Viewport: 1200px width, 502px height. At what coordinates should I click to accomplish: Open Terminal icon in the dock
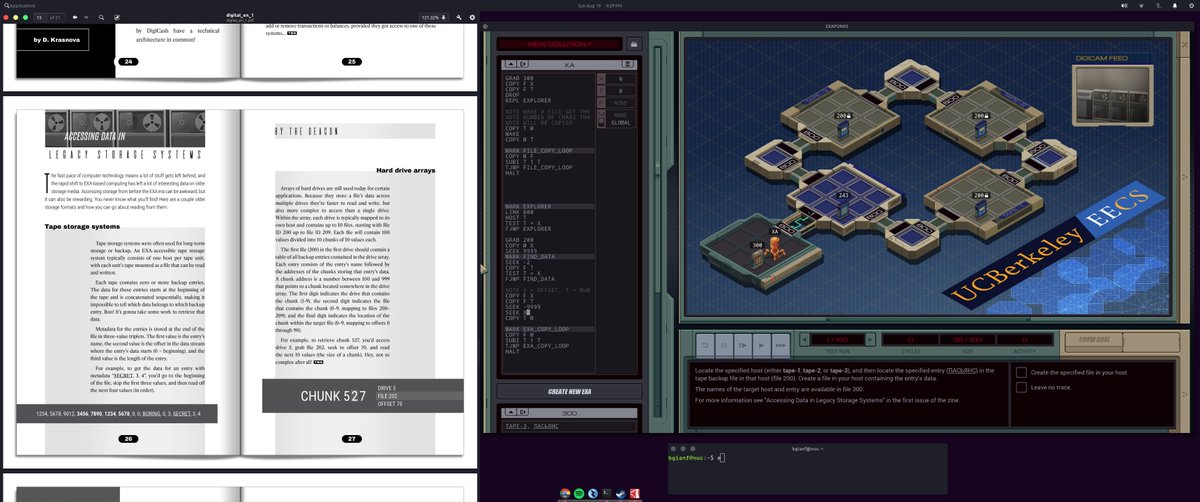coord(607,493)
